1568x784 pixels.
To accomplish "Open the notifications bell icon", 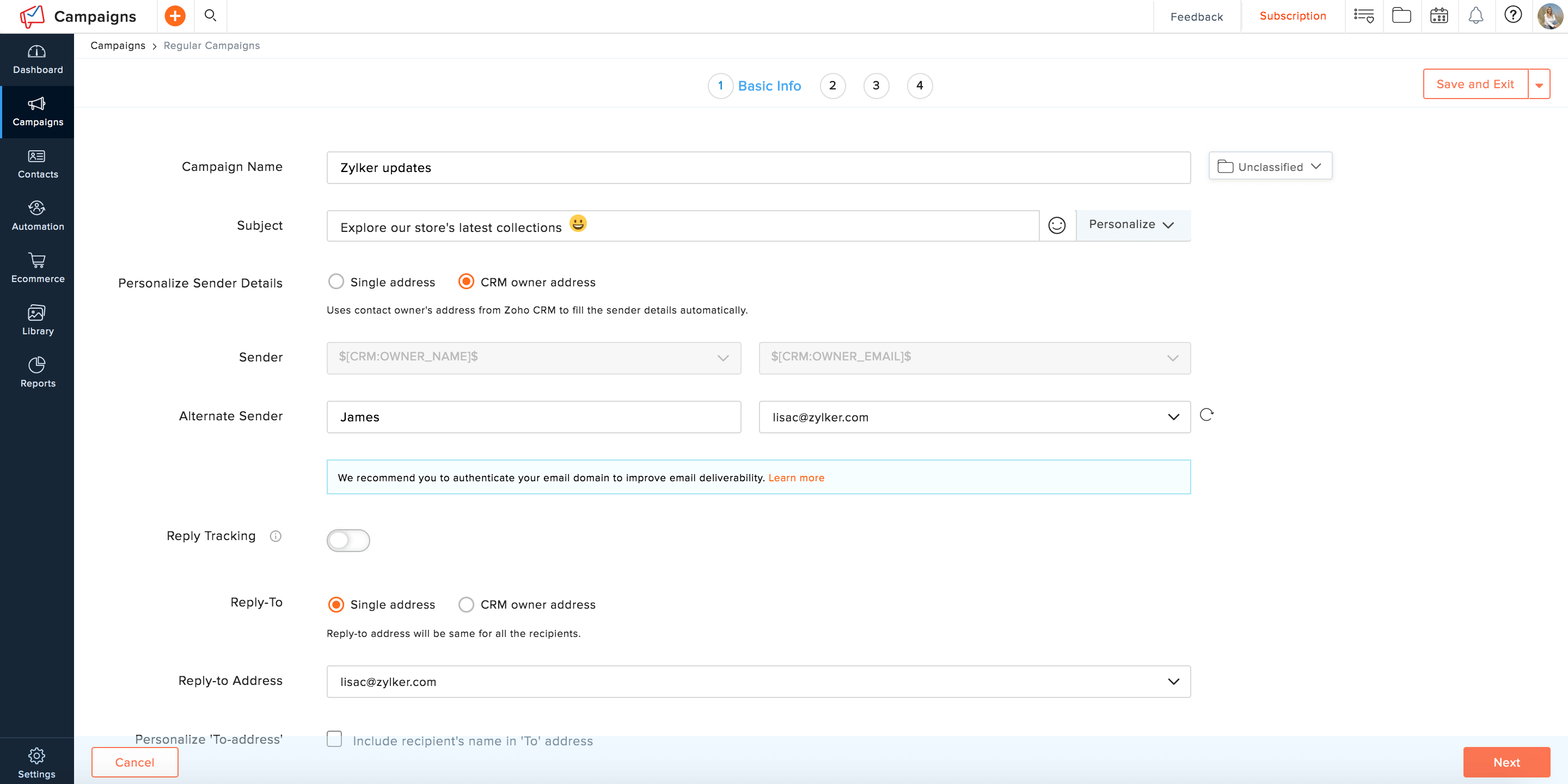I will click(x=1475, y=15).
